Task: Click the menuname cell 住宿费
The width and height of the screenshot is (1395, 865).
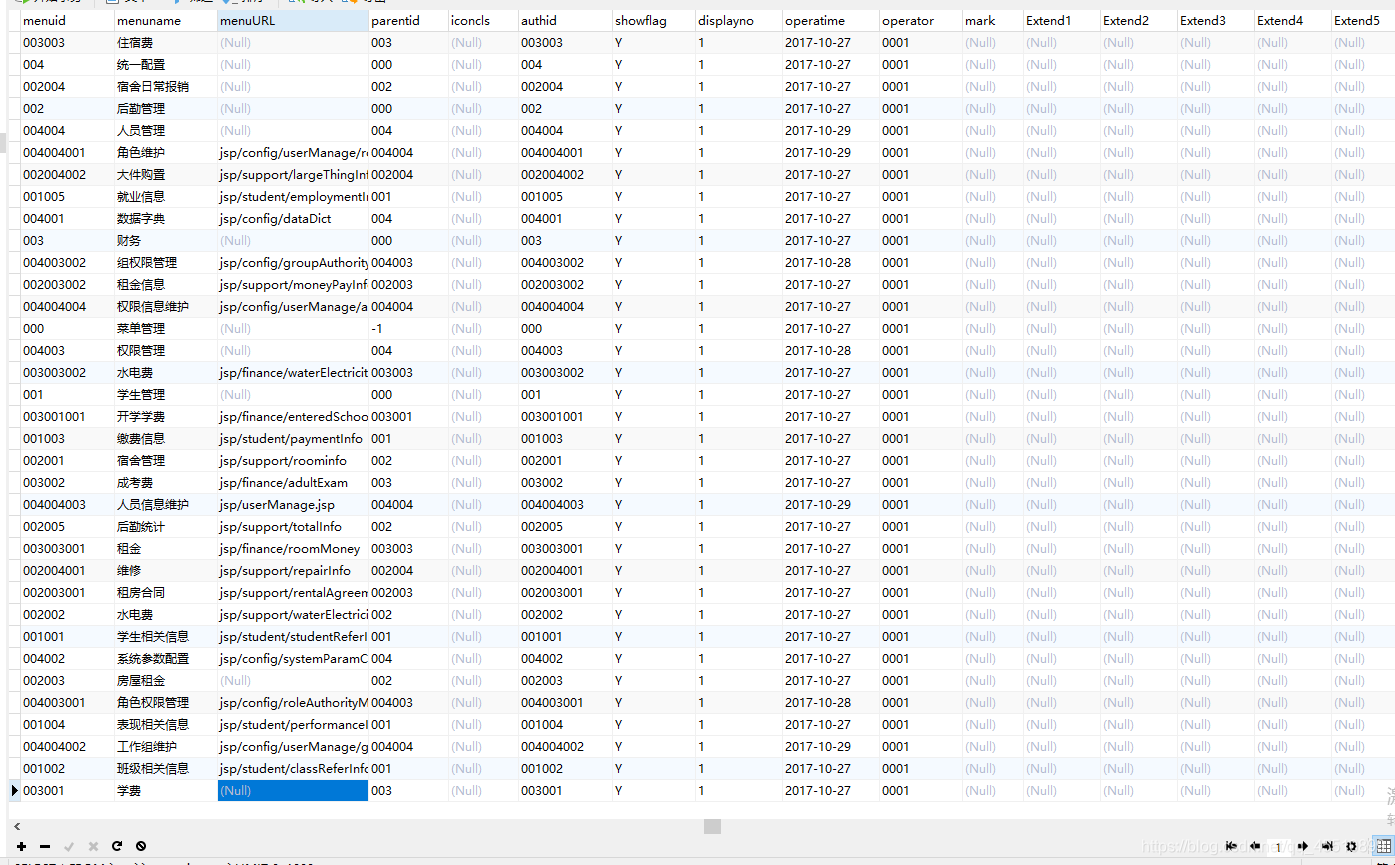Action: coord(165,42)
